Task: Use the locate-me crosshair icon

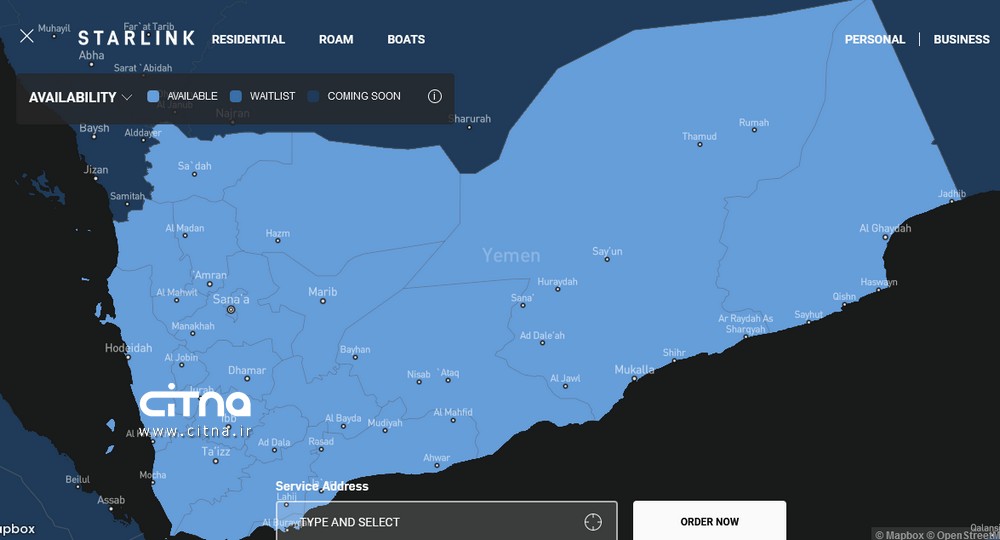Action: (593, 522)
